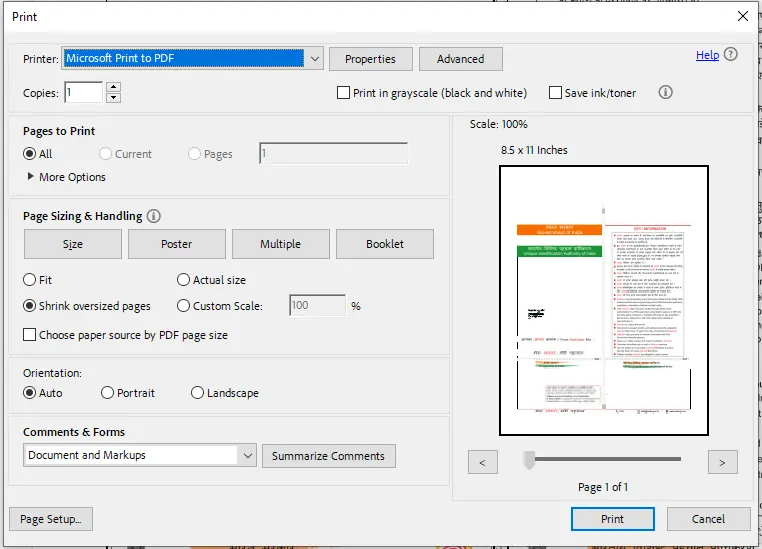Image resolution: width=762 pixels, height=549 pixels.
Task: Click the preview page slider handle
Action: 529,459
